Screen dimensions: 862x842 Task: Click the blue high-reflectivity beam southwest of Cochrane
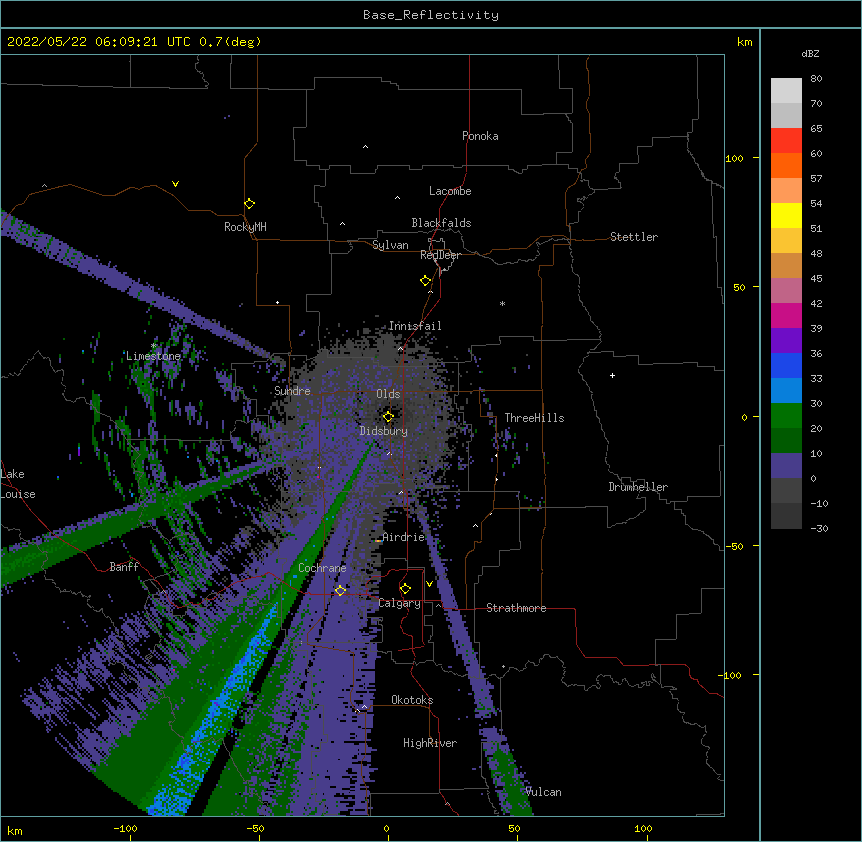click(x=220, y=709)
